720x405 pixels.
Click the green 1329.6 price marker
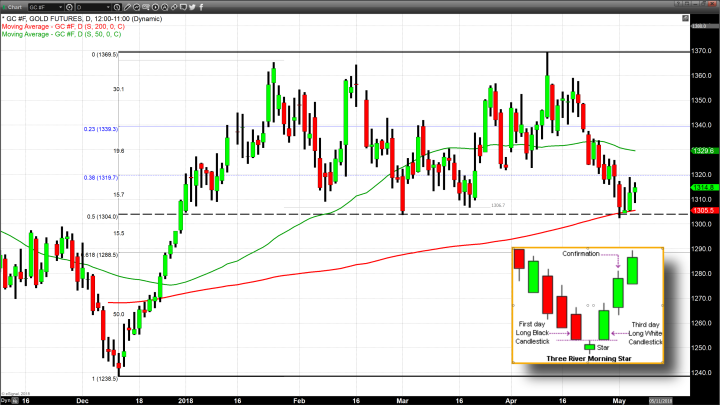[703, 151]
